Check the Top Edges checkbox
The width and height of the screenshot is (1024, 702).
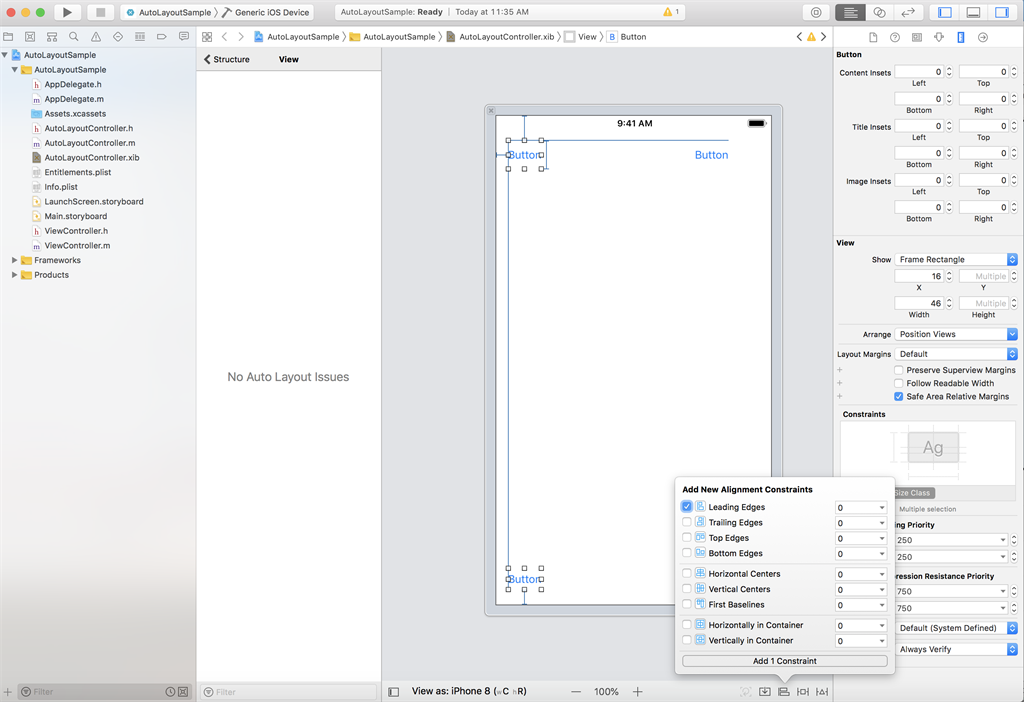click(686, 537)
